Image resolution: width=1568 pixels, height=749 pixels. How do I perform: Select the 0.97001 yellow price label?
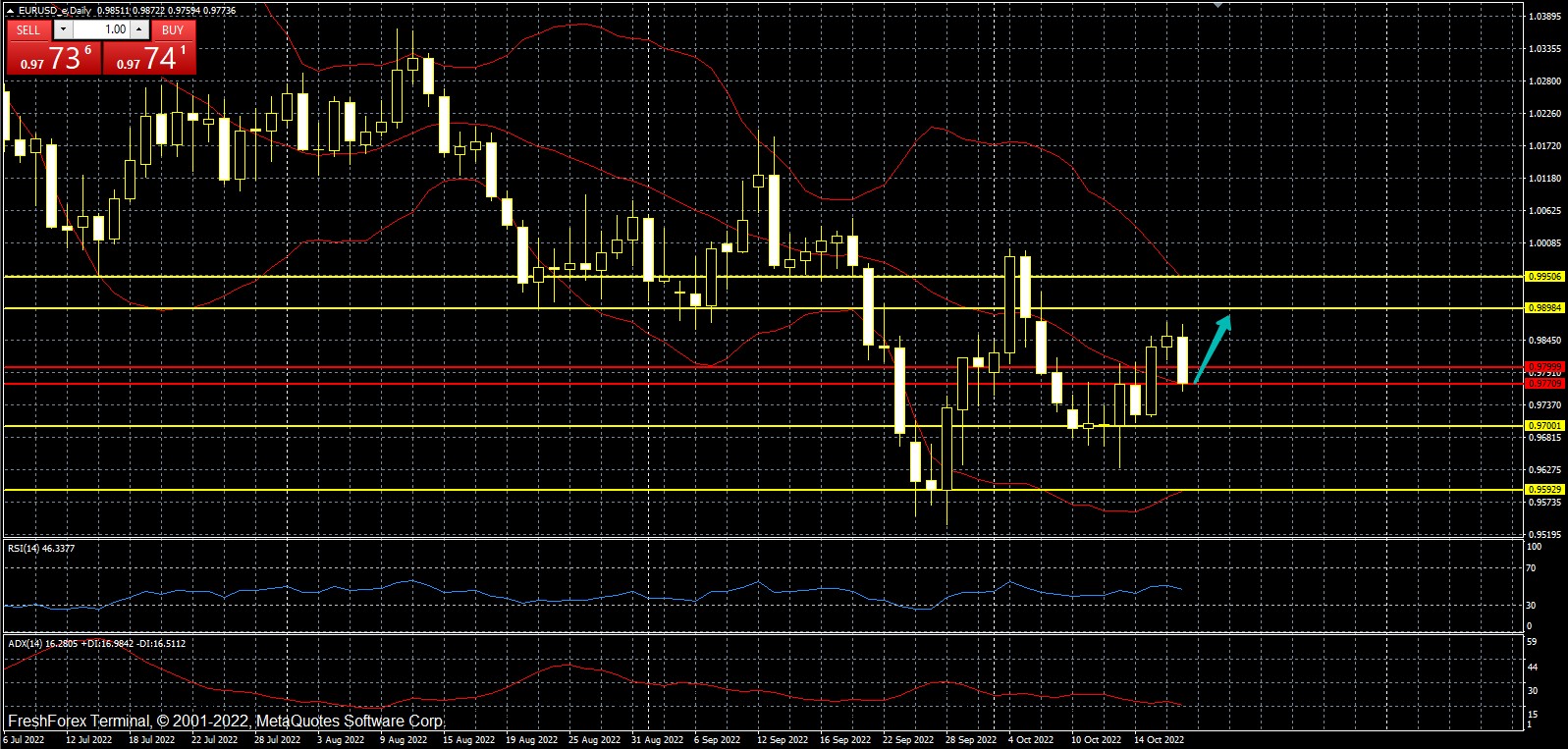(x=1544, y=426)
